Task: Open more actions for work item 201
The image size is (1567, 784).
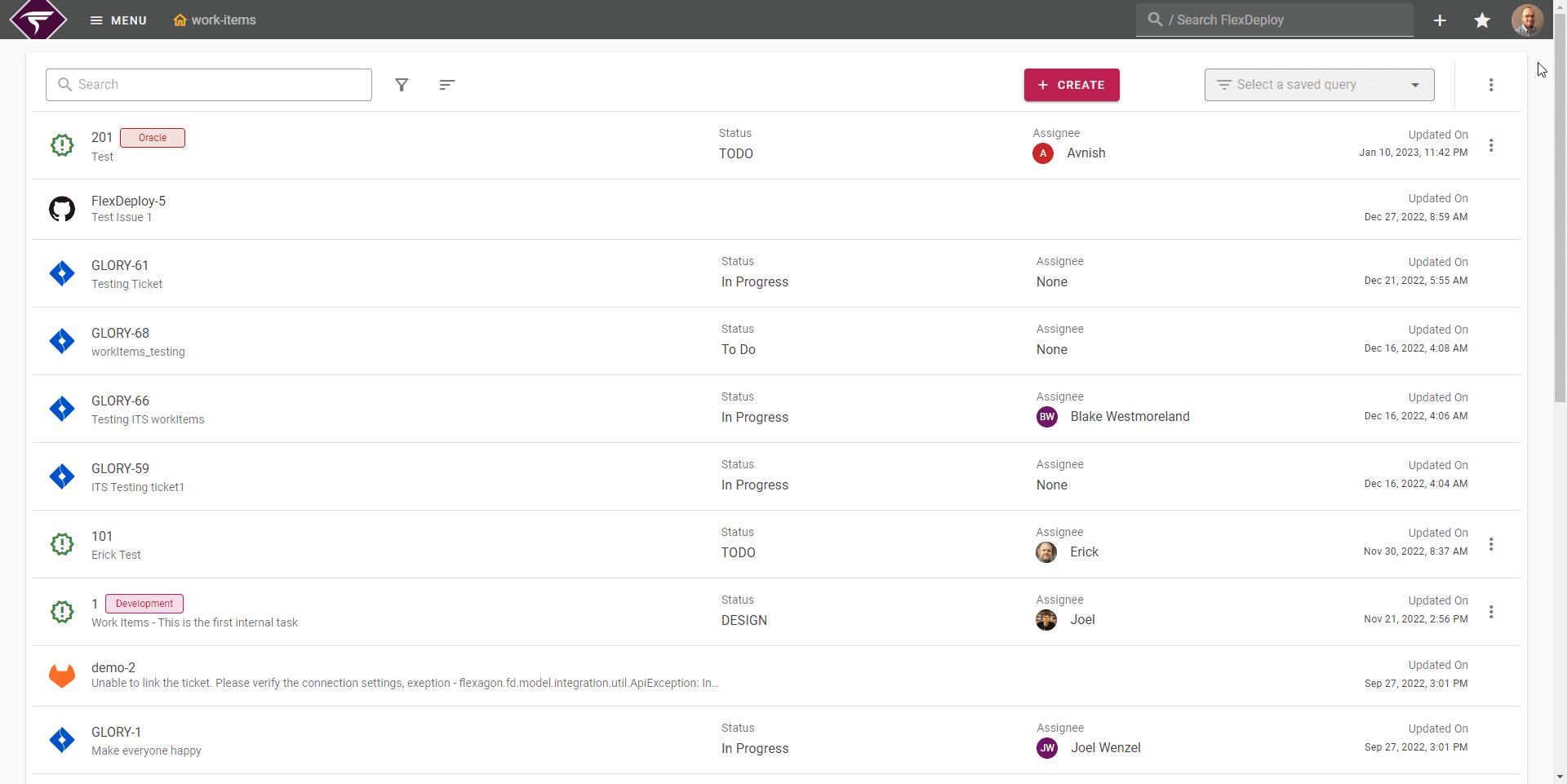Action: pyautogui.click(x=1491, y=145)
